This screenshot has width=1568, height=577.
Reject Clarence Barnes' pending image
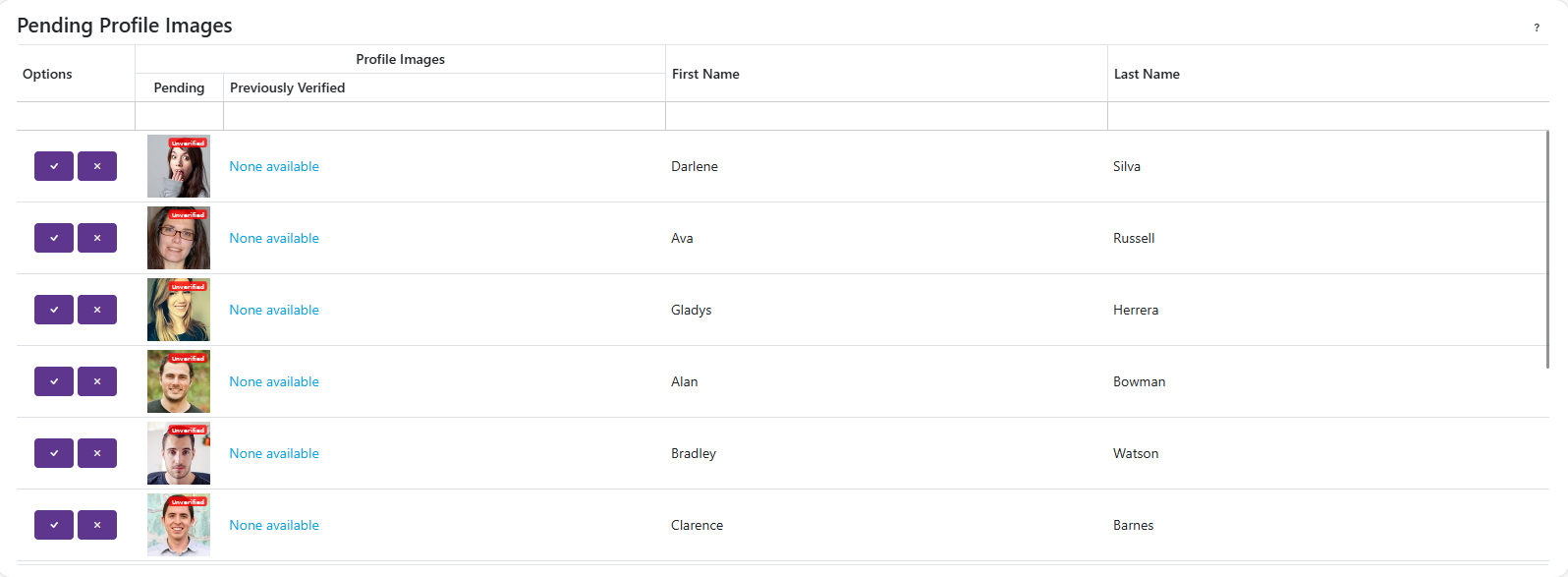97,525
